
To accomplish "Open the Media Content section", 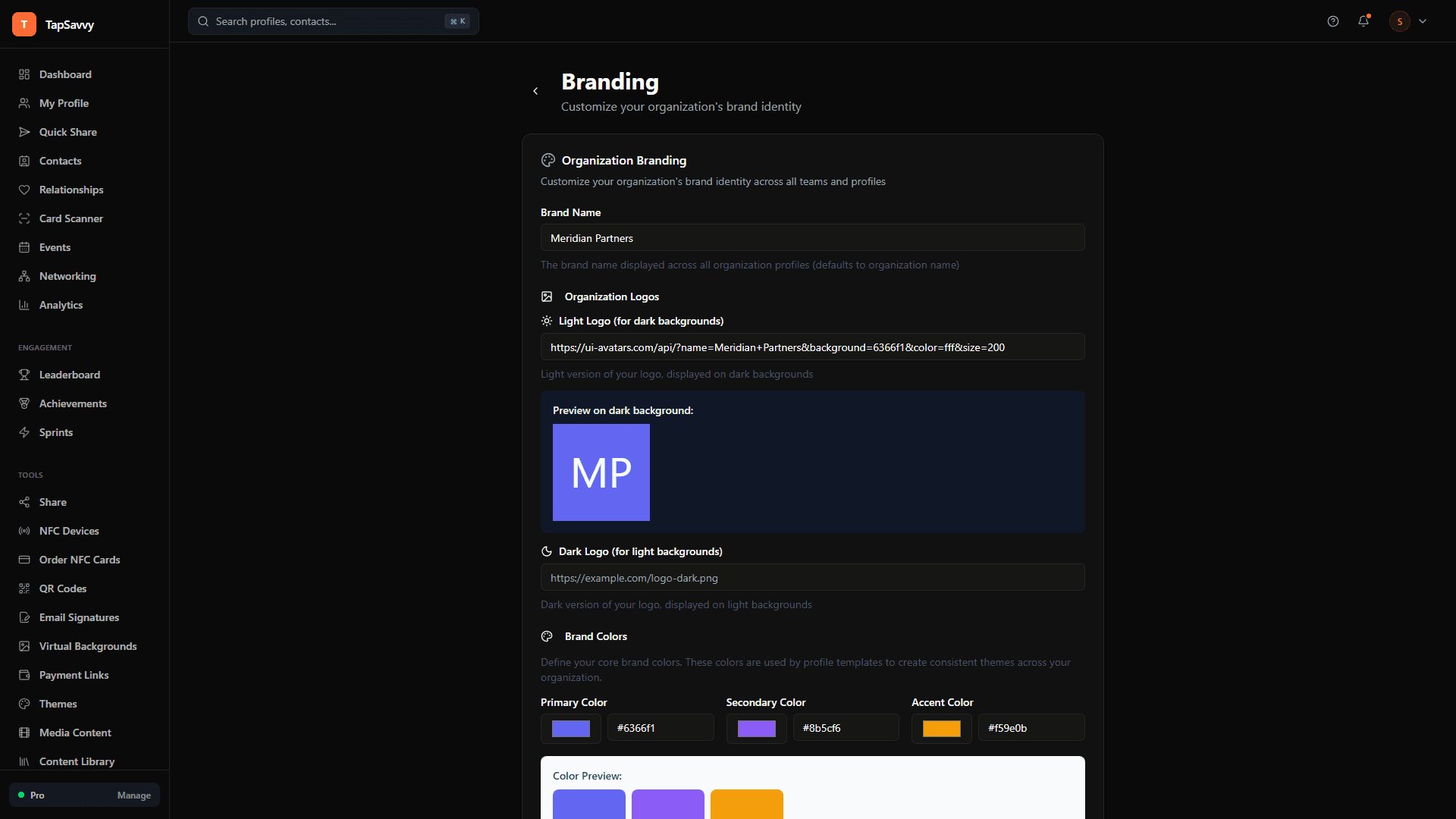I will pyautogui.click(x=75, y=733).
